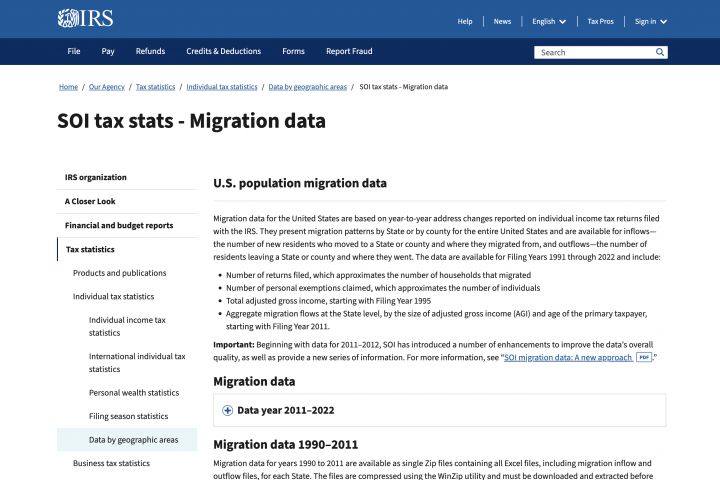
Task: Click SOI tax stats breadcrumb current page text
Action: click(x=404, y=87)
